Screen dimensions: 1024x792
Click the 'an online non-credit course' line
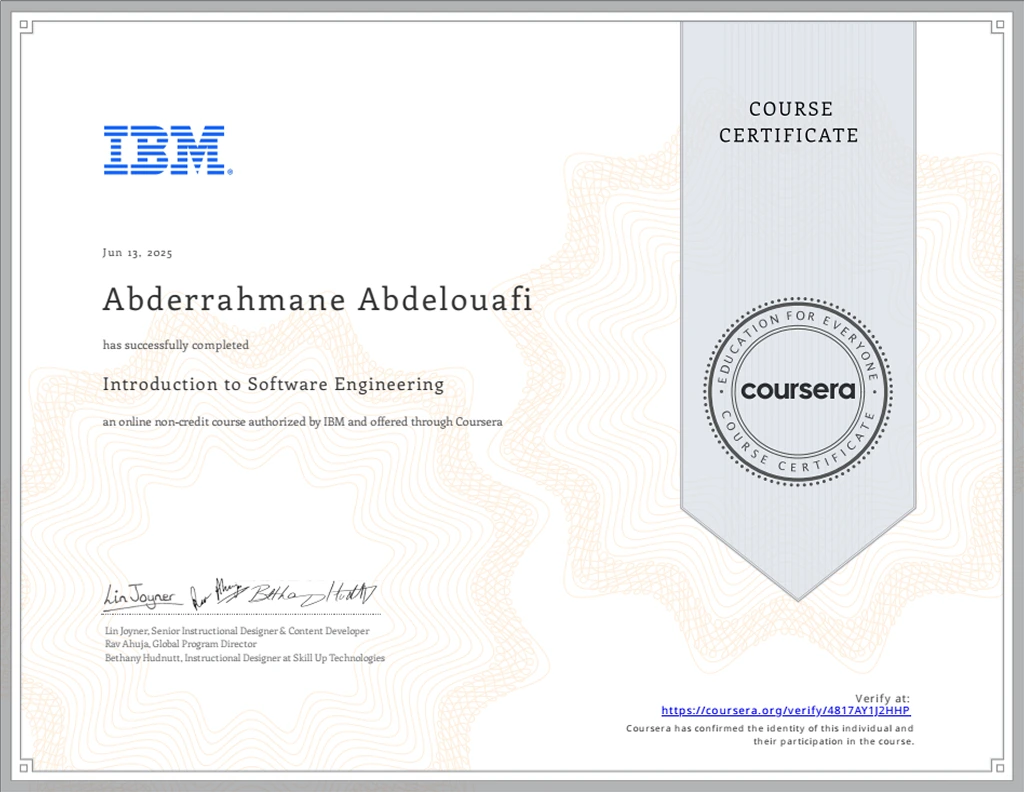[302, 422]
